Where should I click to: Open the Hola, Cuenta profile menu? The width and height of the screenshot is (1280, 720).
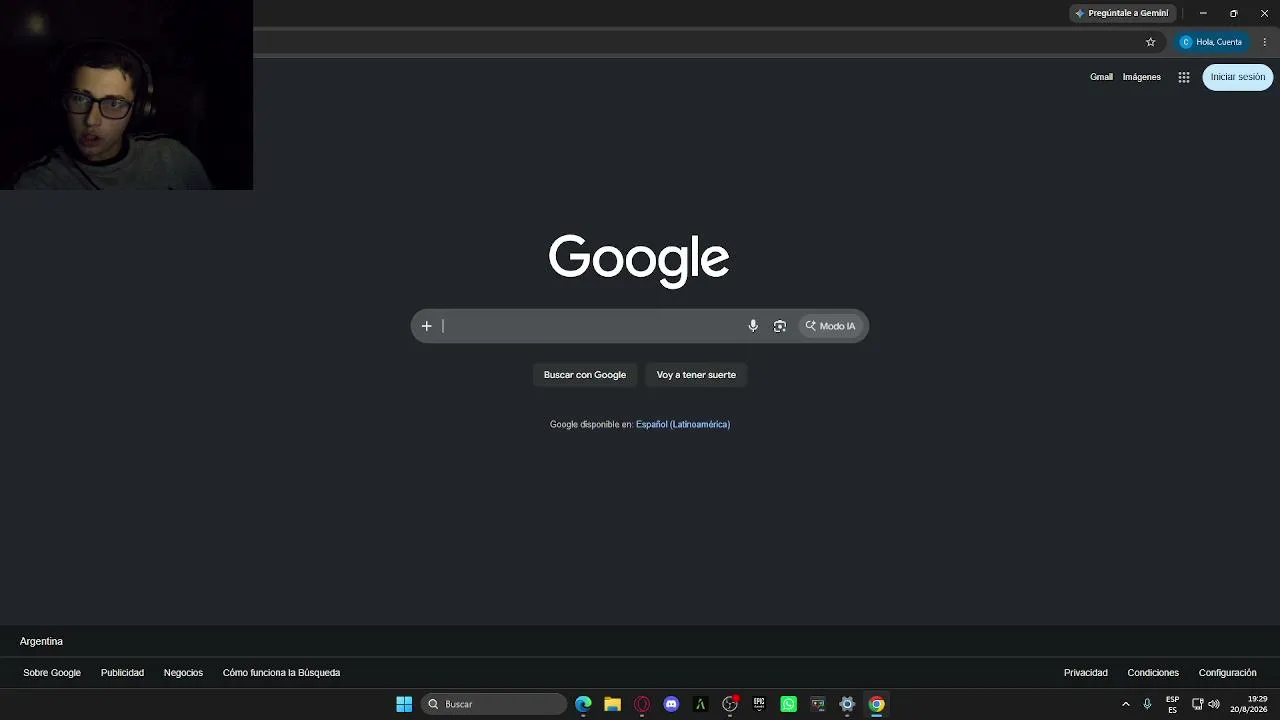[x=1211, y=42]
